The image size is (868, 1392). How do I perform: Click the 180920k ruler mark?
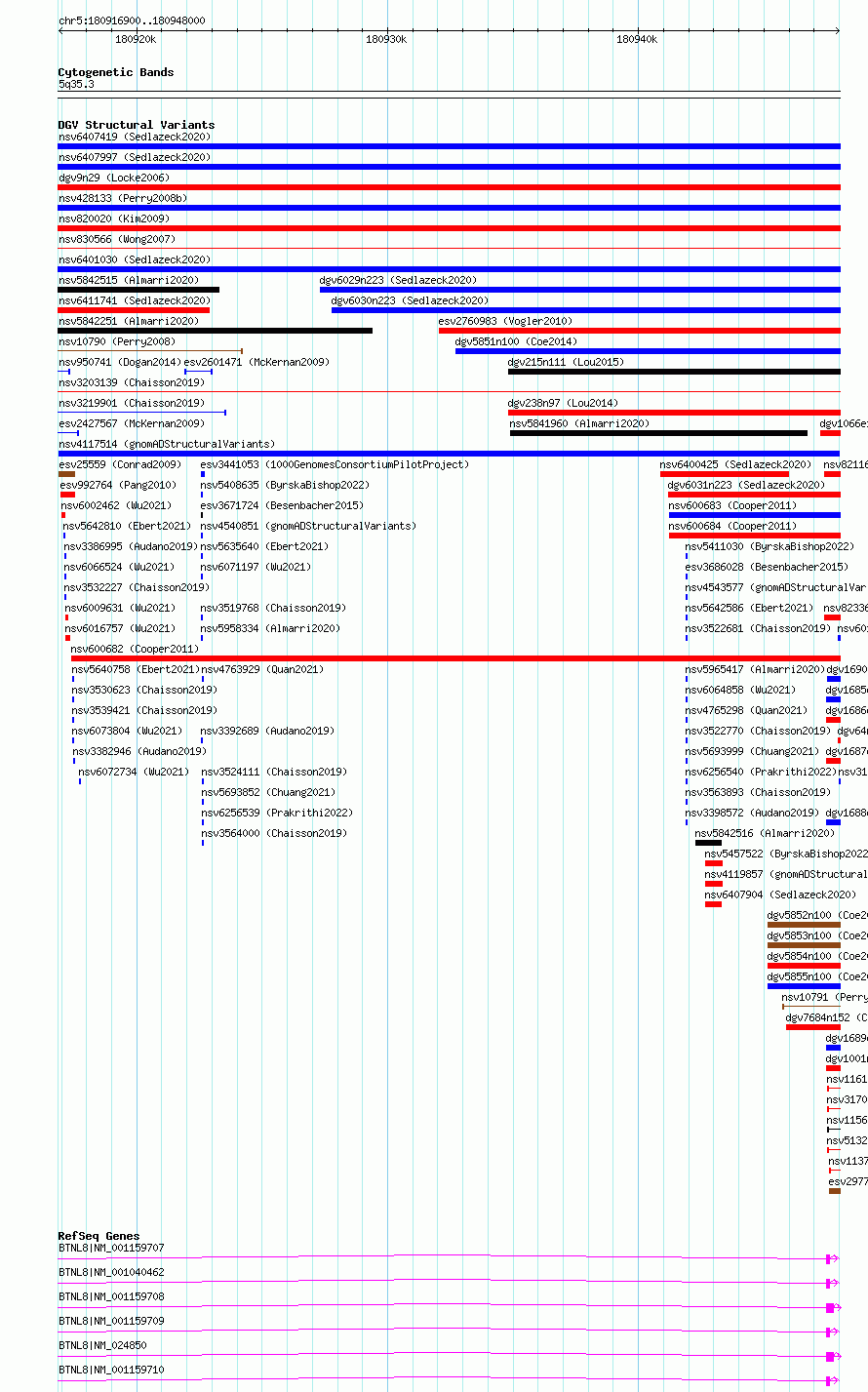(136, 39)
